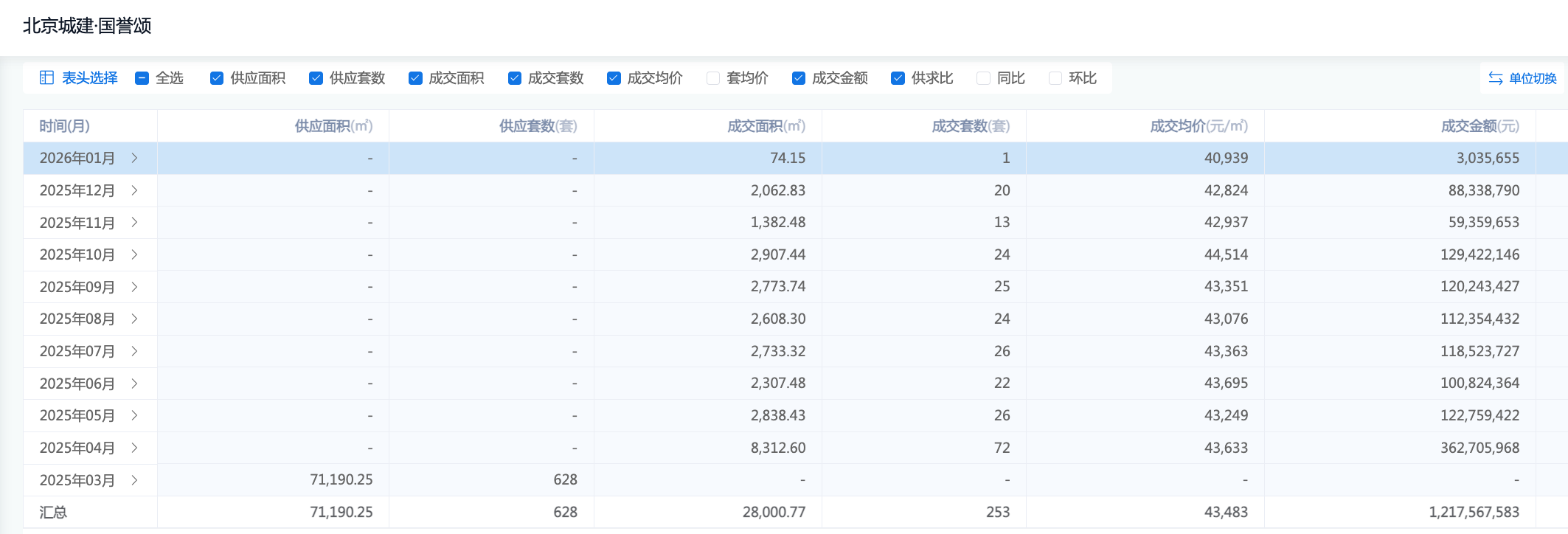Enable the 套均价 column checkbox
The width and height of the screenshot is (1568, 534).
pos(713,78)
